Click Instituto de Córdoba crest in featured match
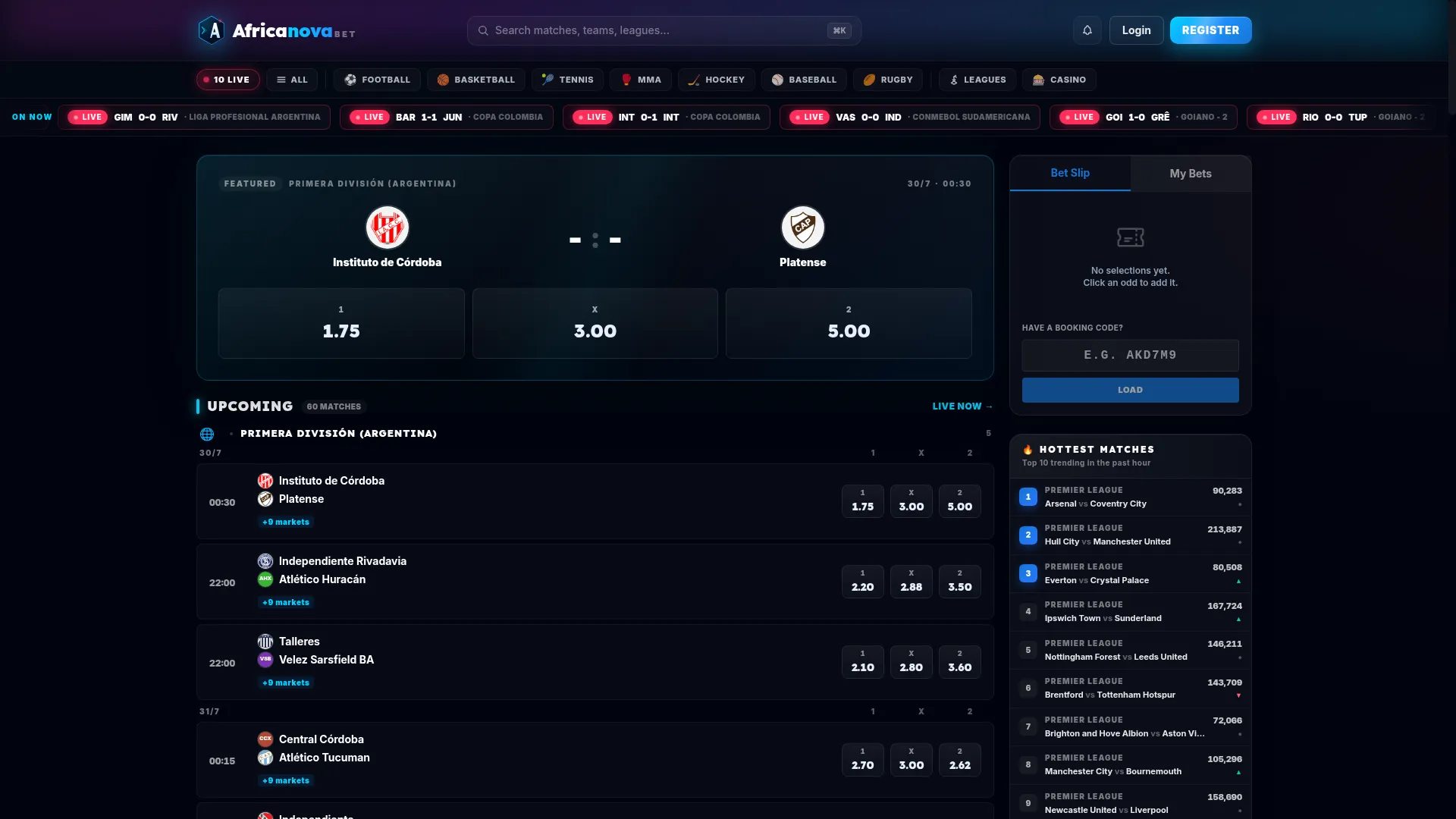Viewport: 1456px width, 819px height. 388,227
